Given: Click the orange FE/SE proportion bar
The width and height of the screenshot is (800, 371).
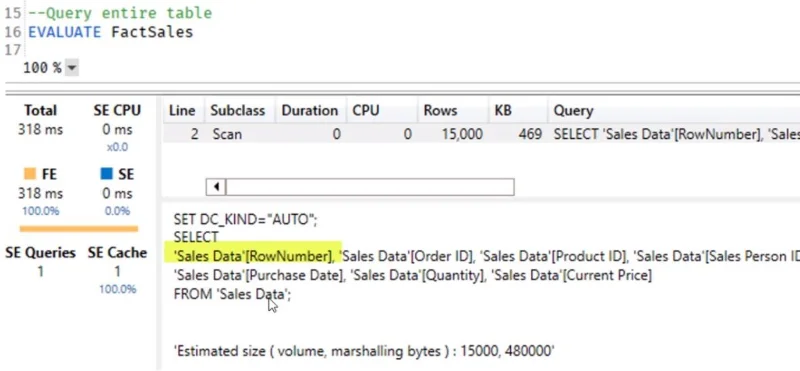Looking at the screenshot, I should [79, 229].
